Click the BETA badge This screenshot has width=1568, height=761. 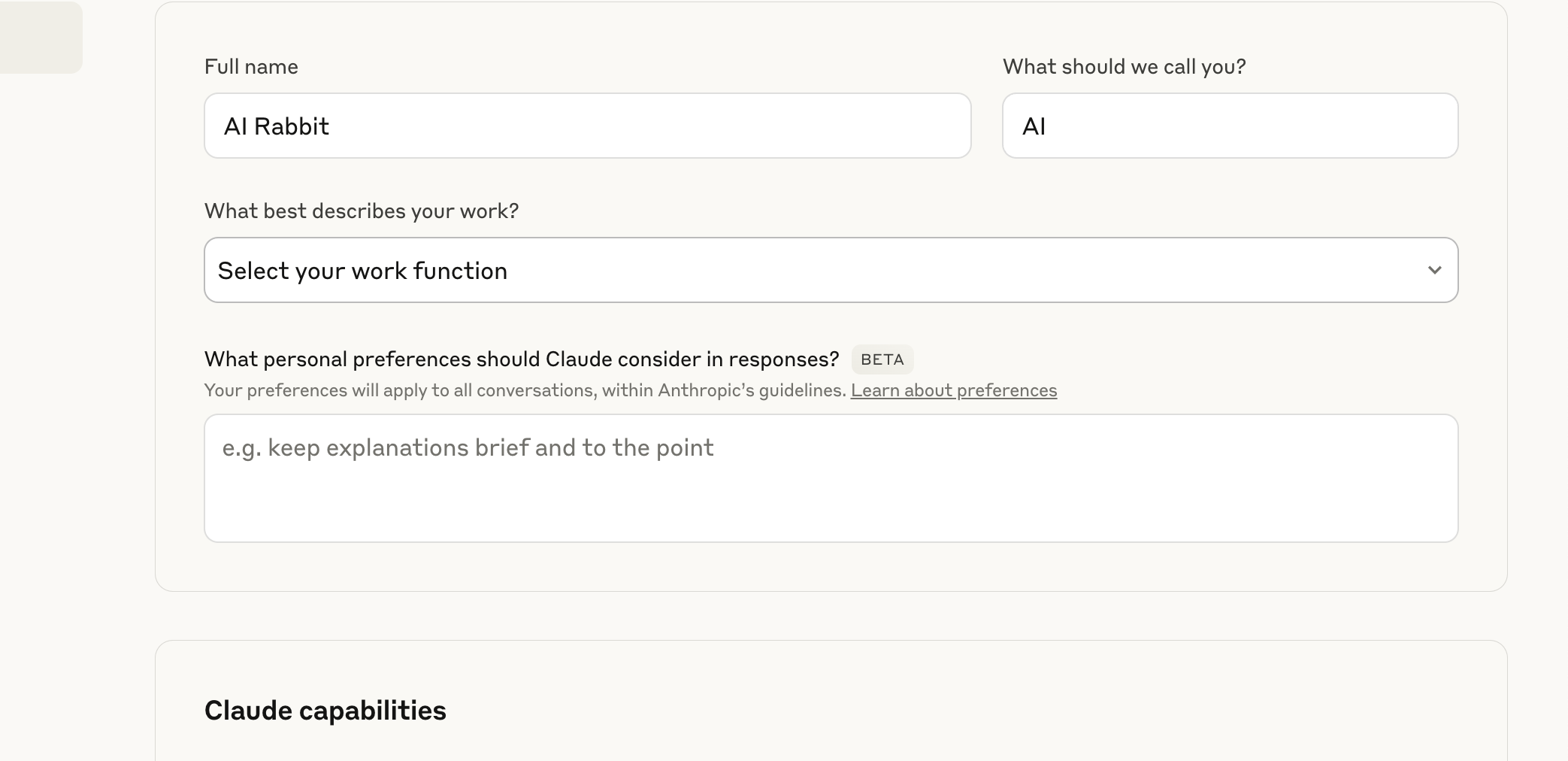coord(882,359)
